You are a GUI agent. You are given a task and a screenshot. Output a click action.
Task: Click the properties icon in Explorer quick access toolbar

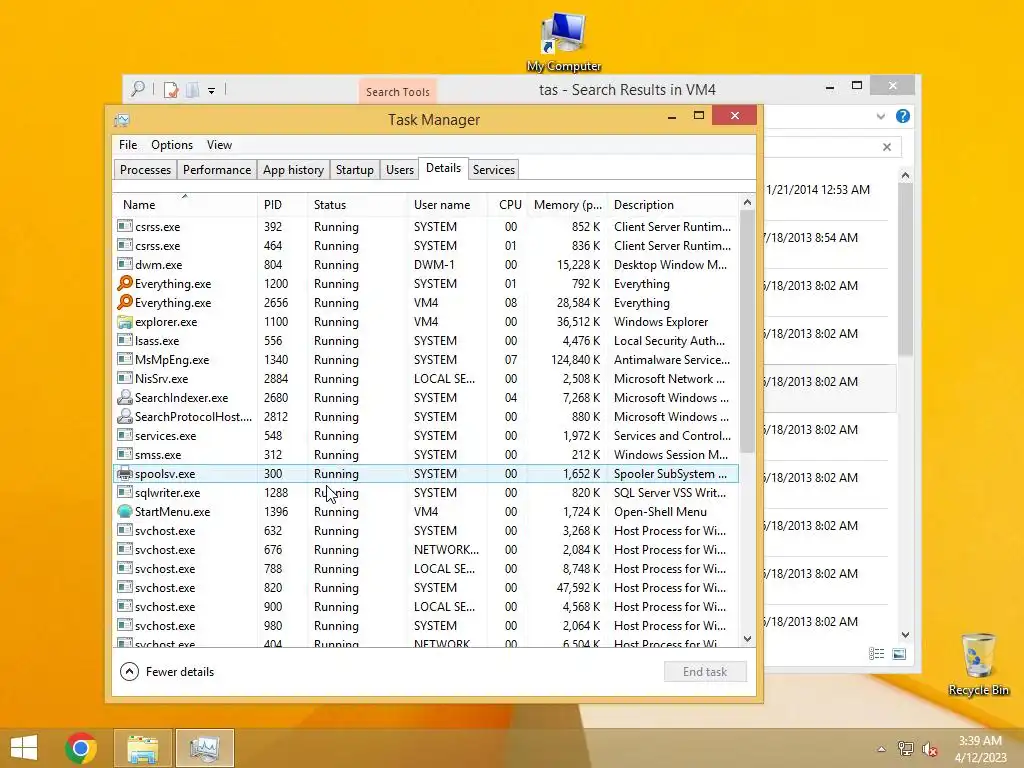click(x=171, y=90)
